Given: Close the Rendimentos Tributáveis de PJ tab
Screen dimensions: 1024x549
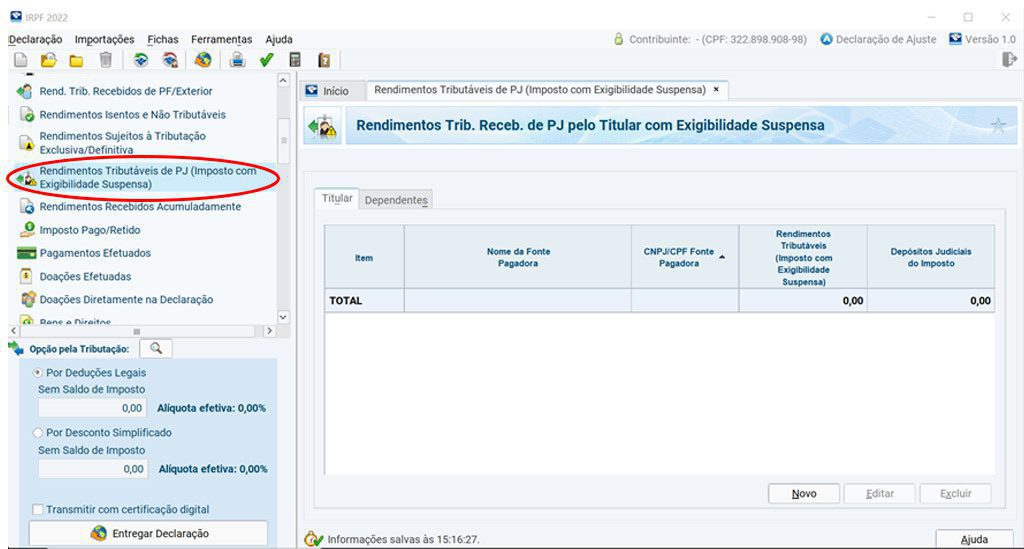Looking at the screenshot, I should (x=716, y=89).
